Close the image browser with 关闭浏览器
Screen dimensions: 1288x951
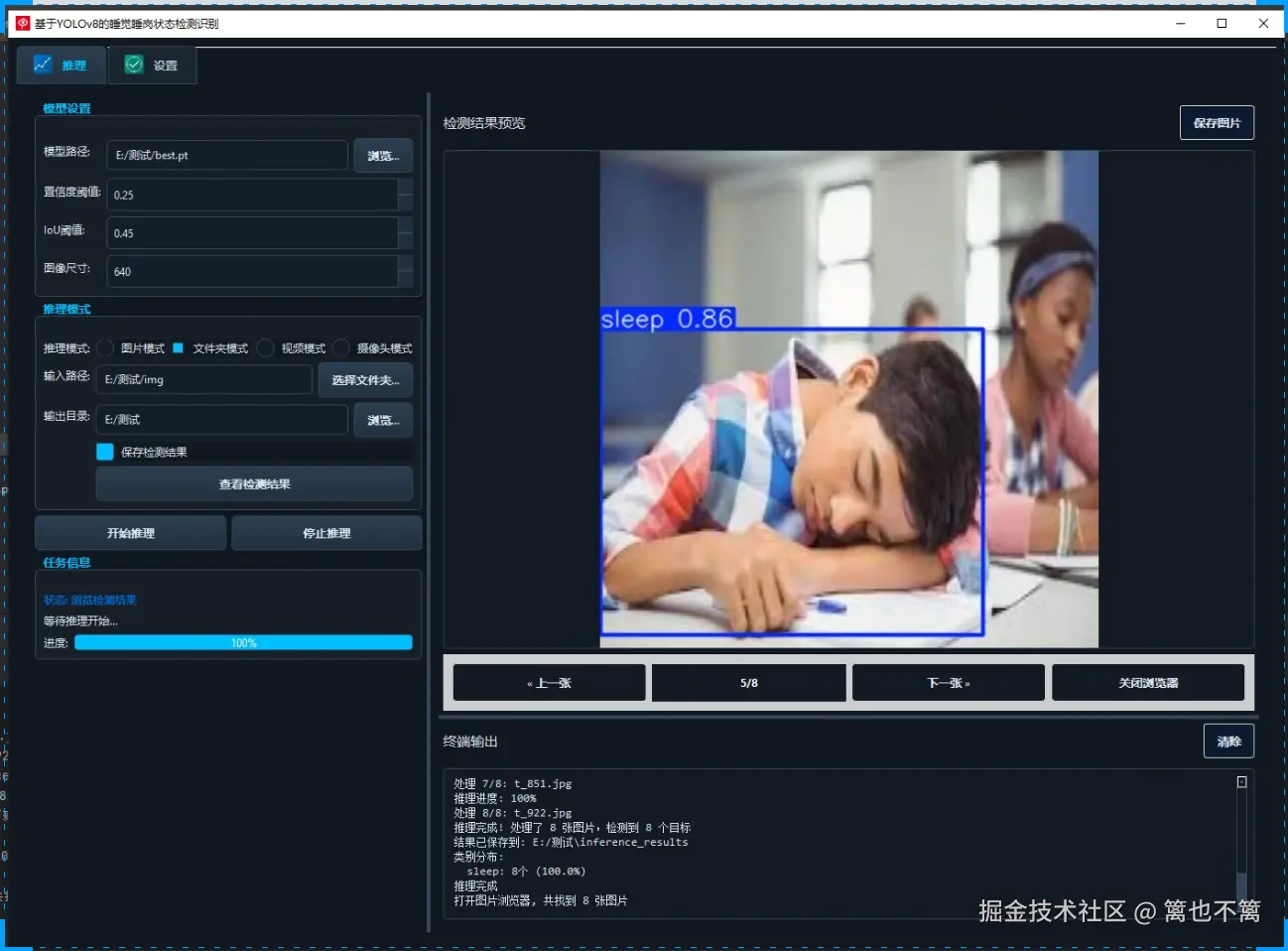tap(1148, 683)
